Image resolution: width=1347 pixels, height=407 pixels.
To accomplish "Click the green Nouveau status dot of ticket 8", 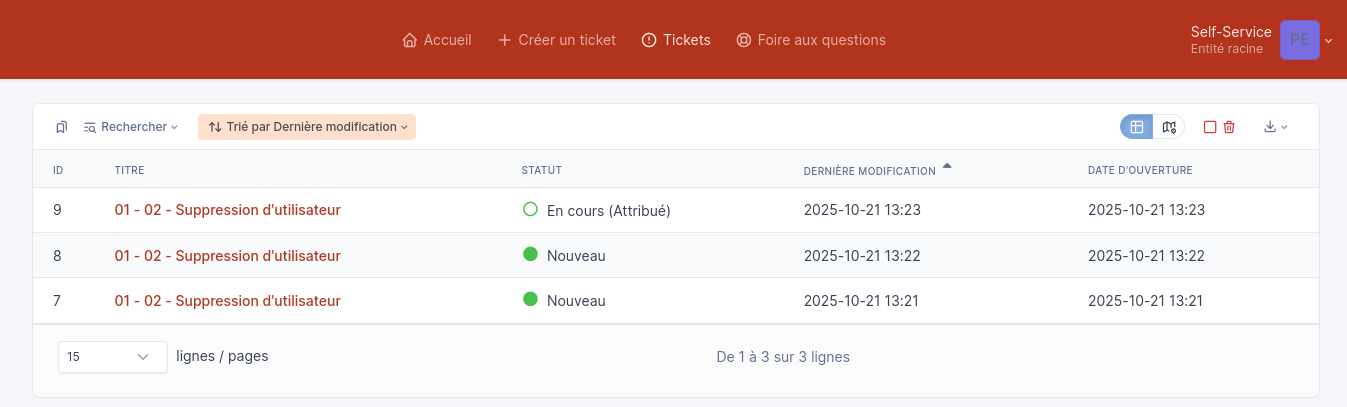I will tap(531, 254).
